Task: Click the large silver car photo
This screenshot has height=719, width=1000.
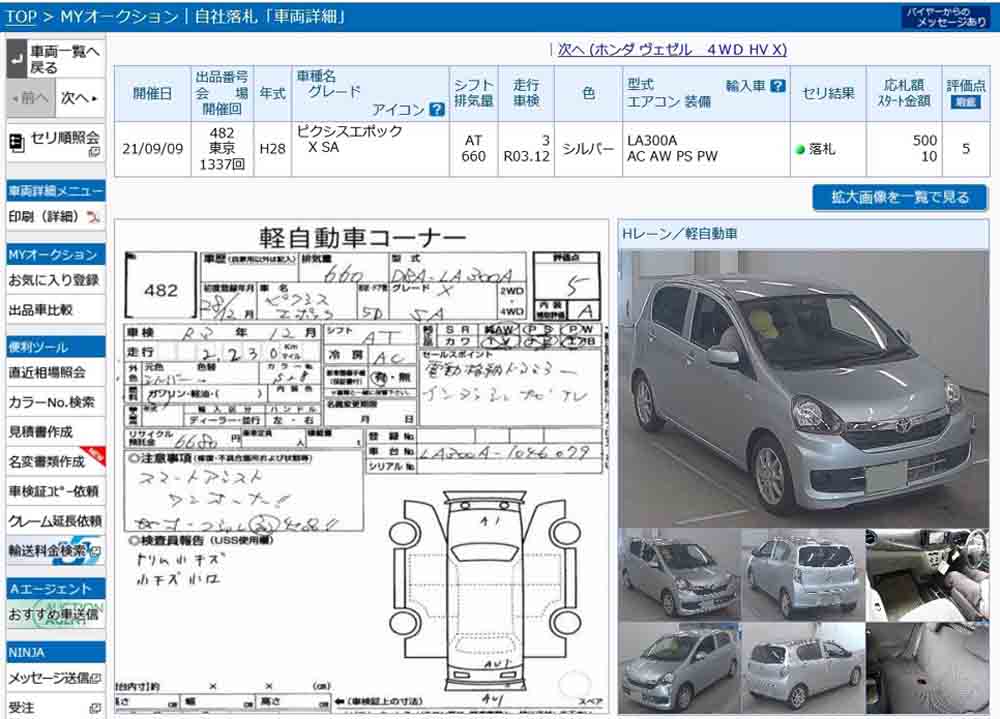Action: pyautogui.click(x=803, y=389)
